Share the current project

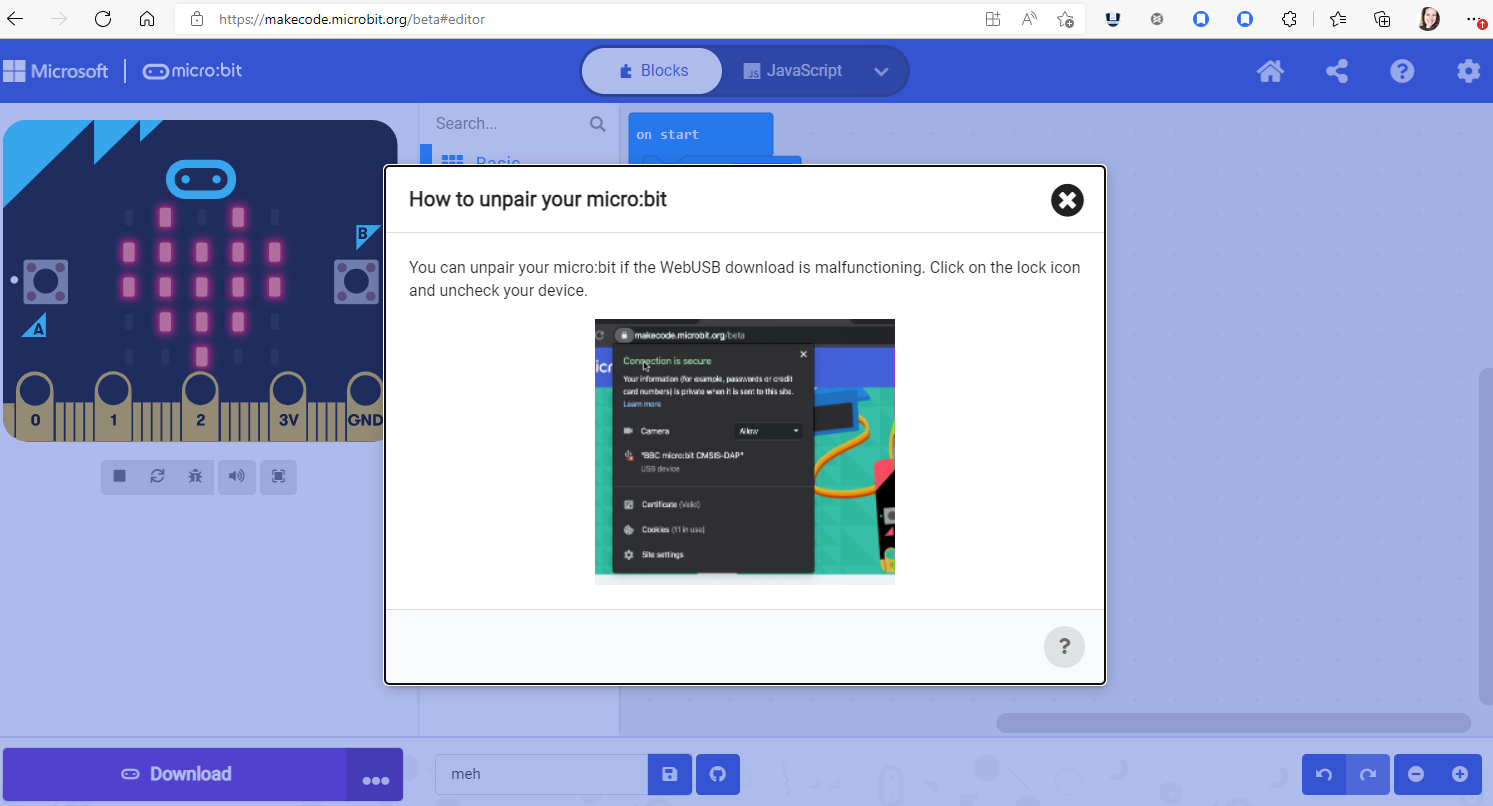[x=1336, y=70]
